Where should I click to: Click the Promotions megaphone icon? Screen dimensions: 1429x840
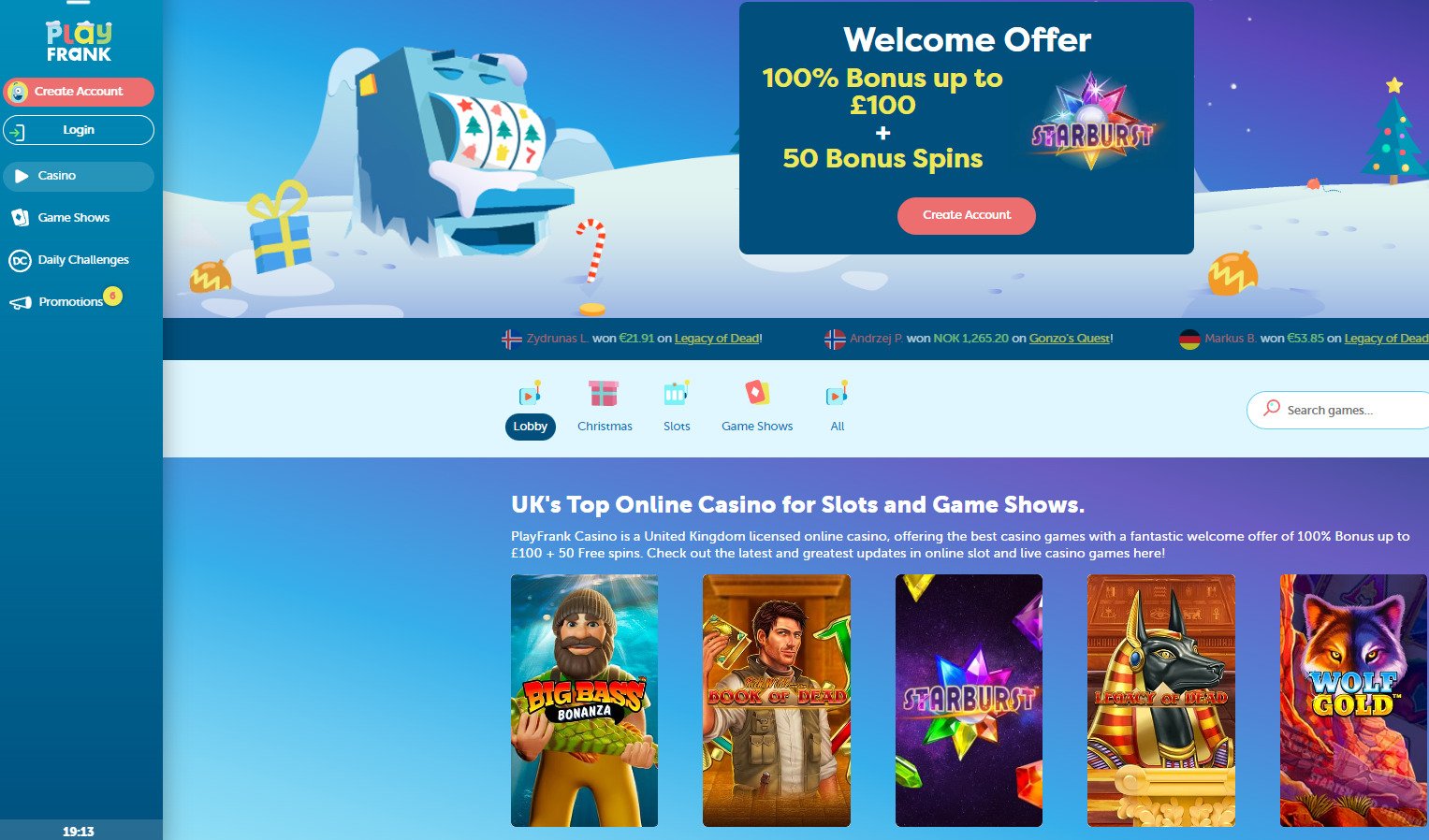click(x=20, y=302)
